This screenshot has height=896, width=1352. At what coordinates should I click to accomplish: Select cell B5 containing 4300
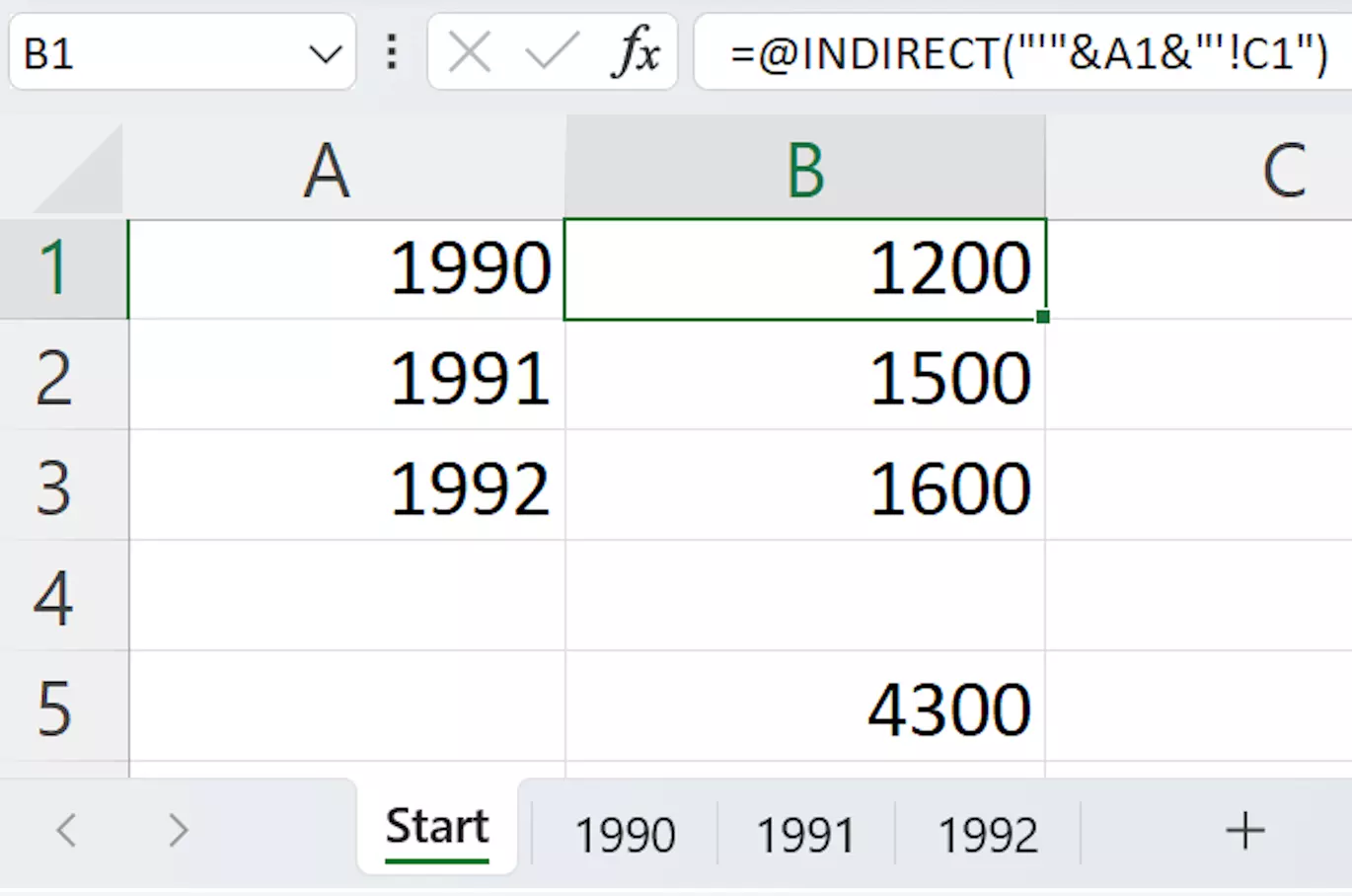click(x=805, y=706)
